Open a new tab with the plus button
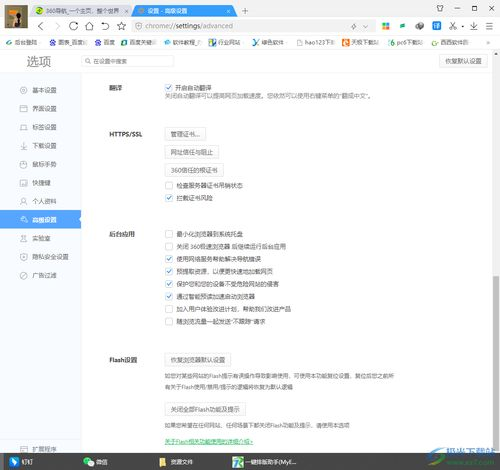Image resolution: width=500 pixels, height=470 pixels. click(x=245, y=11)
